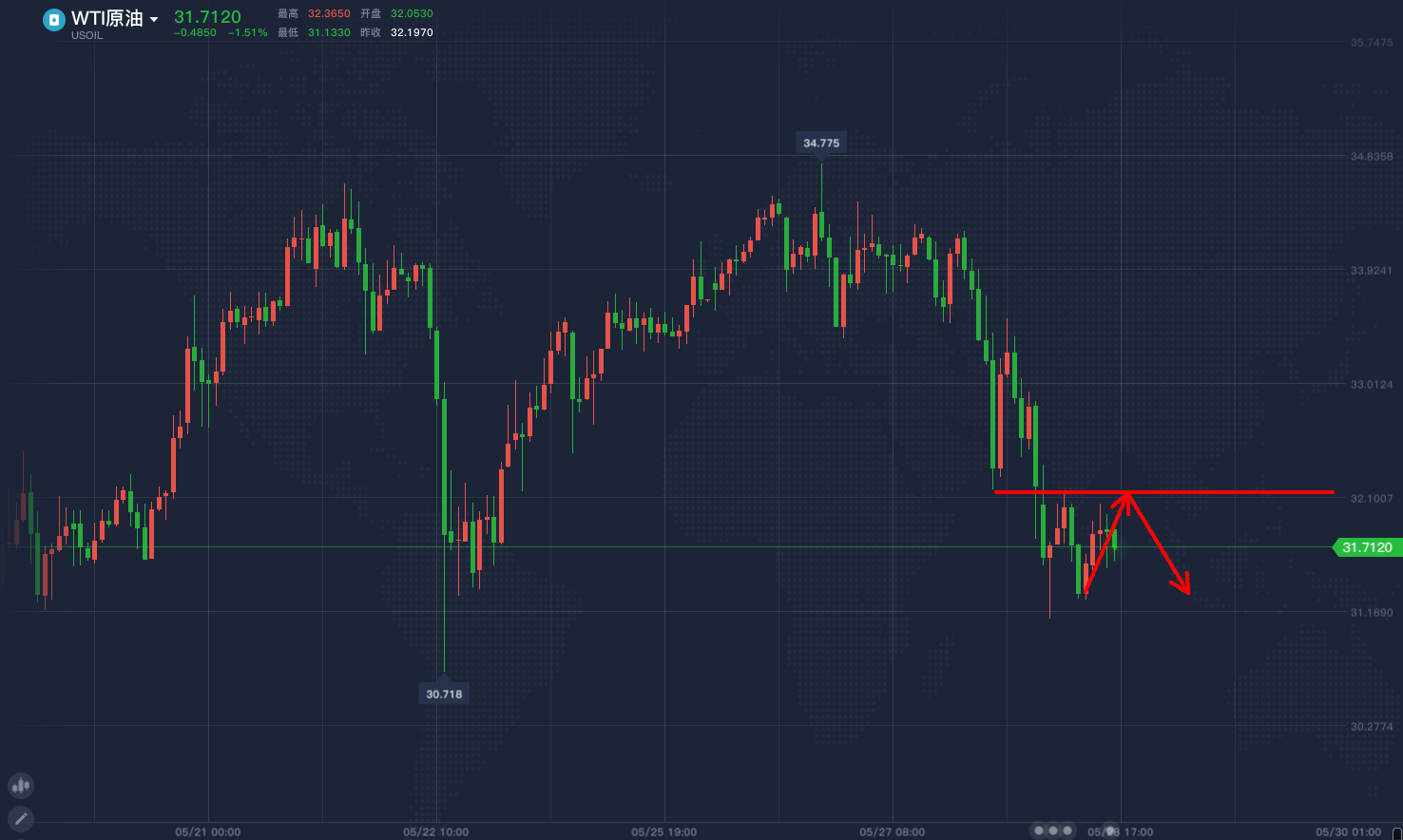Click the 30.2774 price axis label
This screenshot has height=840, width=1403.
1372,727
